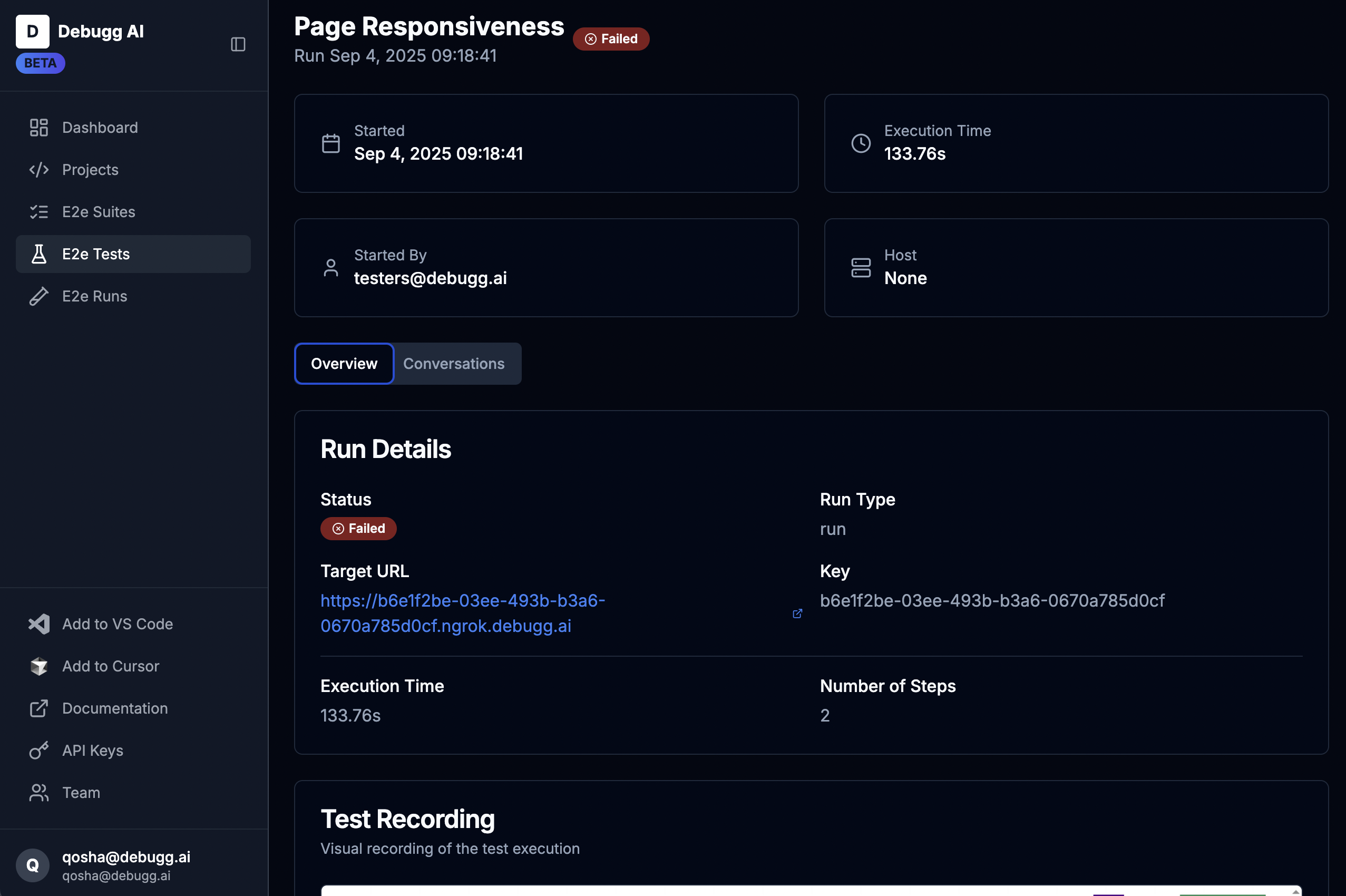Select the Overview tab
This screenshot has width=1346, height=896.
tap(344, 364)
